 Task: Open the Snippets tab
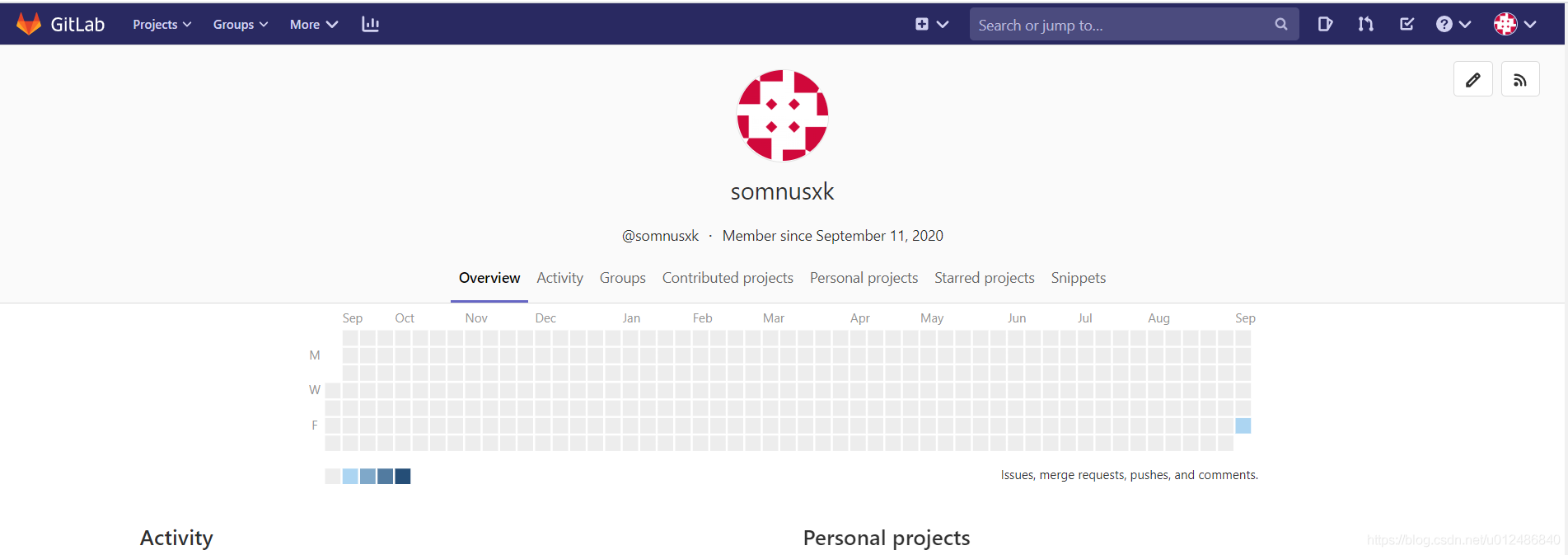coord(1079,278)
